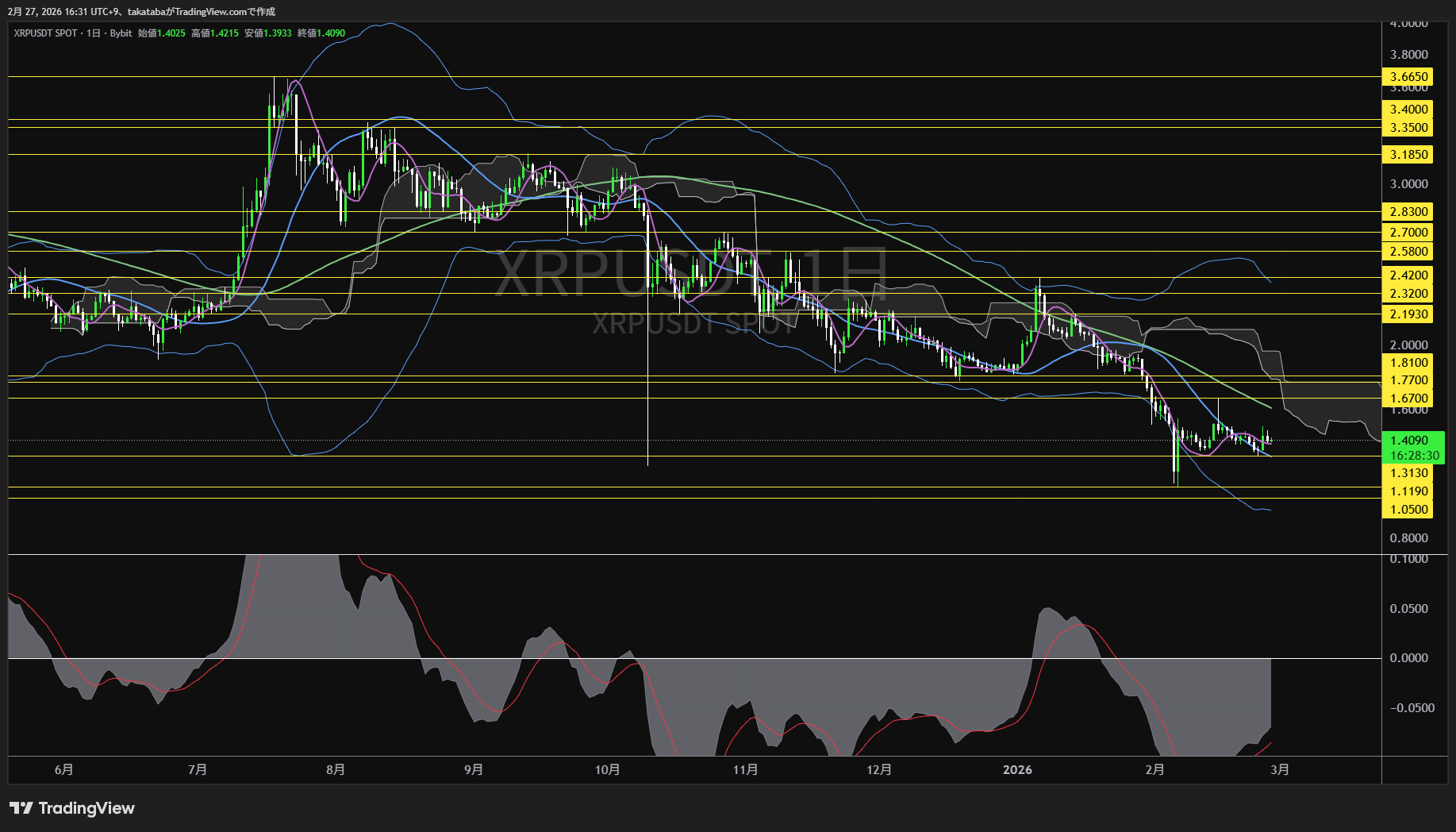The width and height of the screenshot is (1456, 832).
Task: Click the open value 始値1.4025 in the legend
Action: pyautogui.click(x=162, y=33)
